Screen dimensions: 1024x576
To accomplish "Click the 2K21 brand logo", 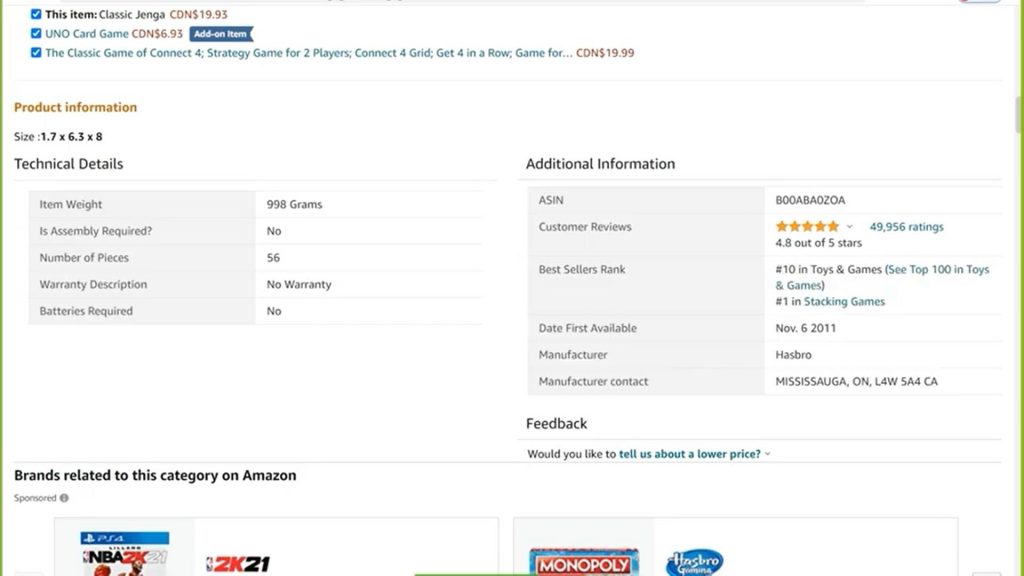I will (238, 564).
